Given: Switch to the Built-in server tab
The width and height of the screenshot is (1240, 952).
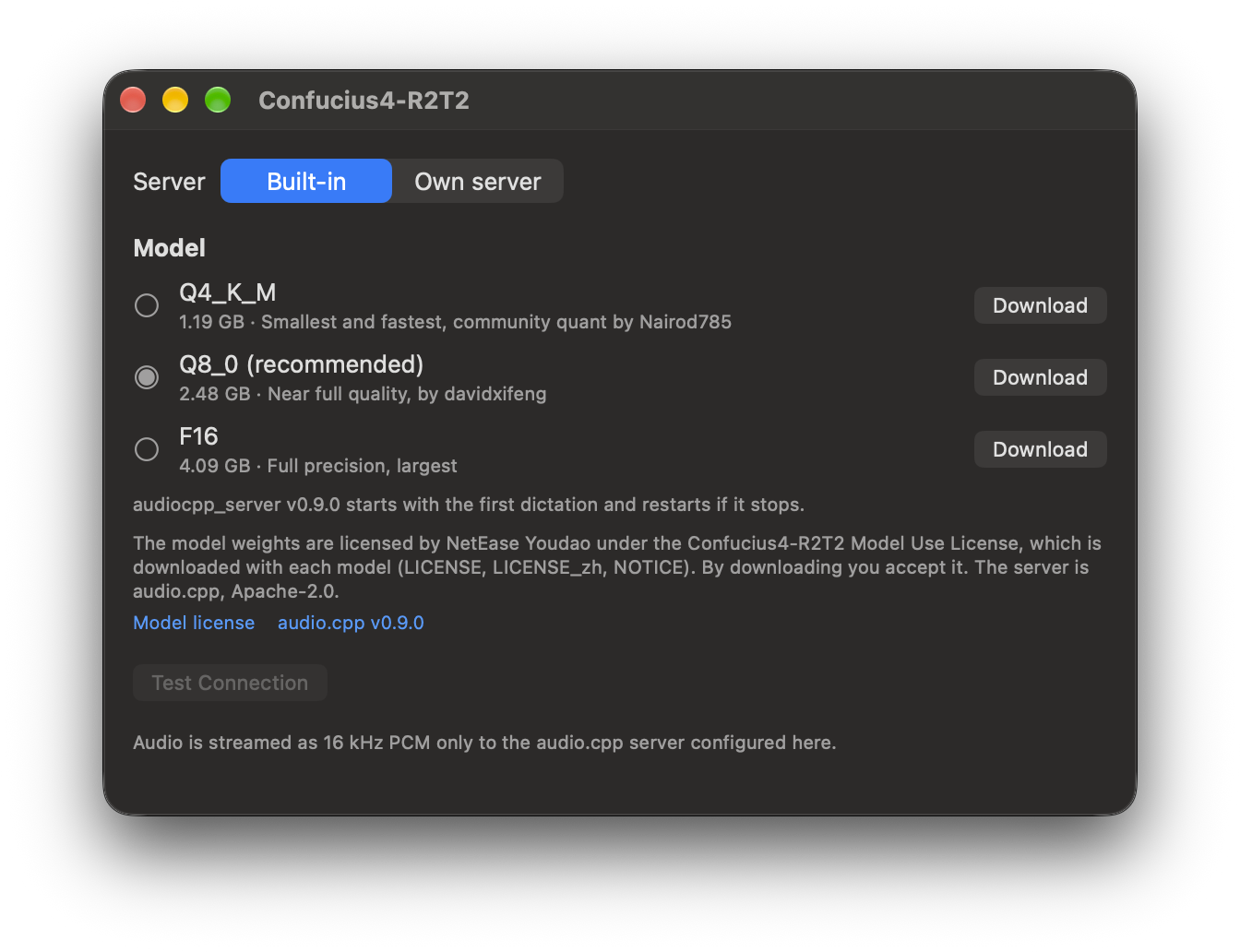Looking at the screenshot, I should pyautogui.click(x=306, y=181).
